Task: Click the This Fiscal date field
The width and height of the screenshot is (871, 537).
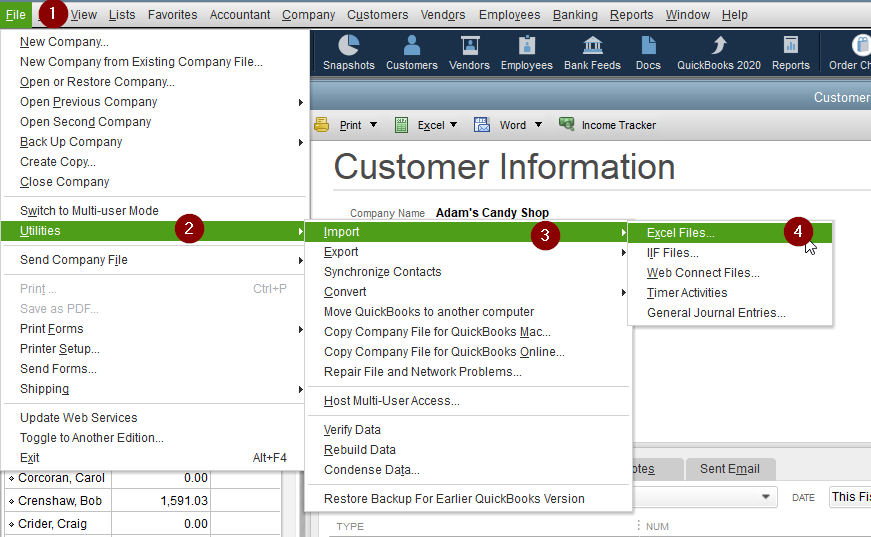Action: click(x=850, y=497)
